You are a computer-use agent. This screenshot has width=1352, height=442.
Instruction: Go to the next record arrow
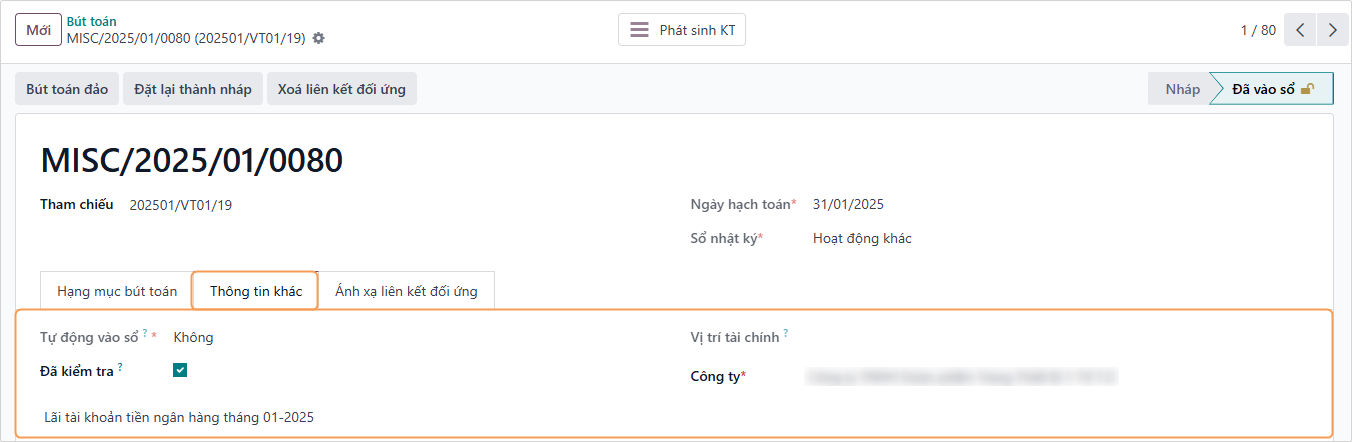pos(1333,30)
